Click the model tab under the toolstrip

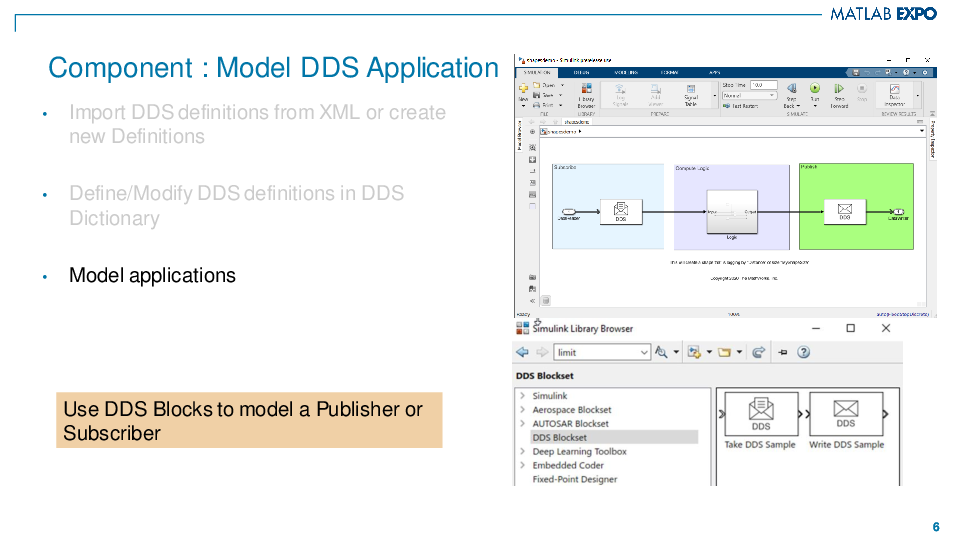click(x=577, y=122)
